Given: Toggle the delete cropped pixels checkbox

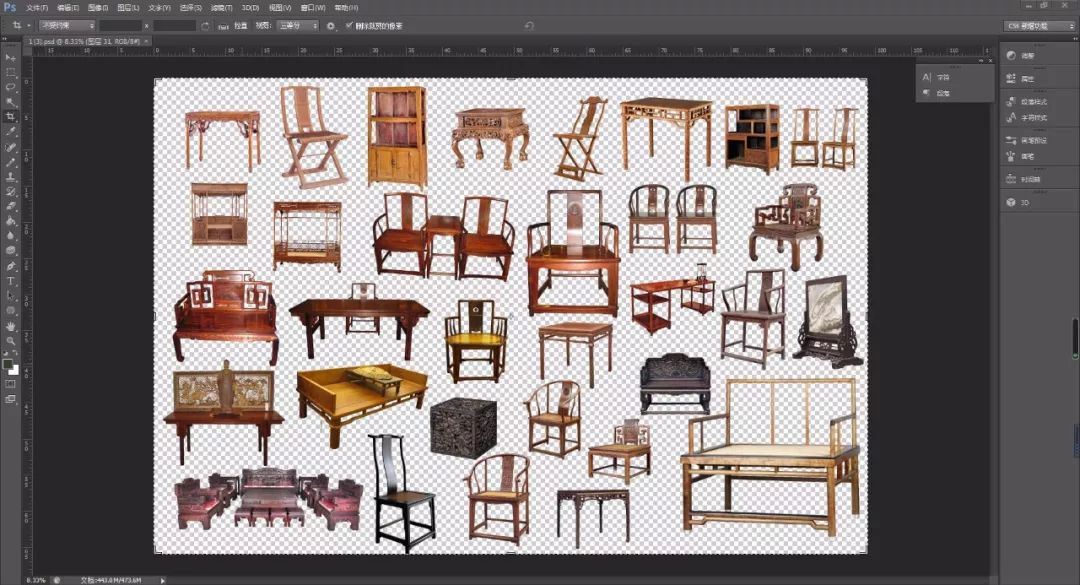Looking at the screenshot, I should coord(348,25).
